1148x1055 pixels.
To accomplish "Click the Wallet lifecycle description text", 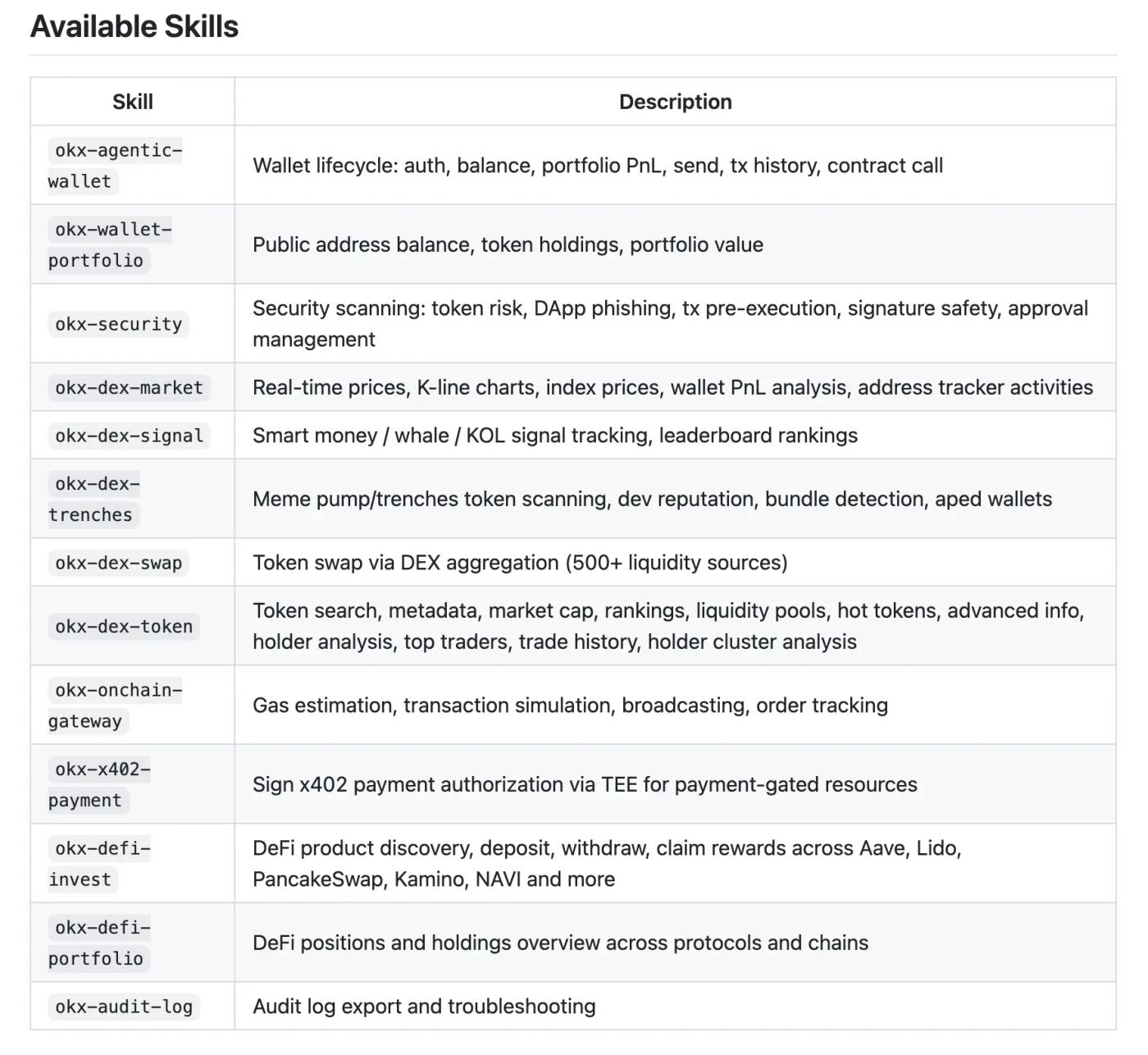I will coord(598,166).
